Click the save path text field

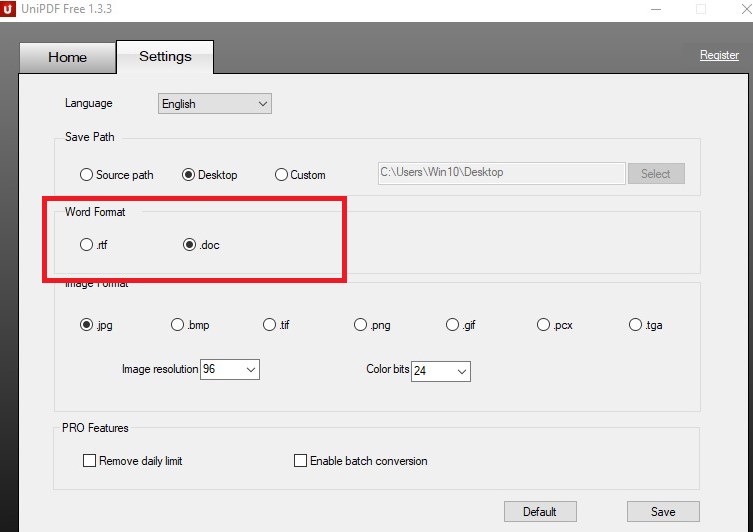tap(501, 173)
